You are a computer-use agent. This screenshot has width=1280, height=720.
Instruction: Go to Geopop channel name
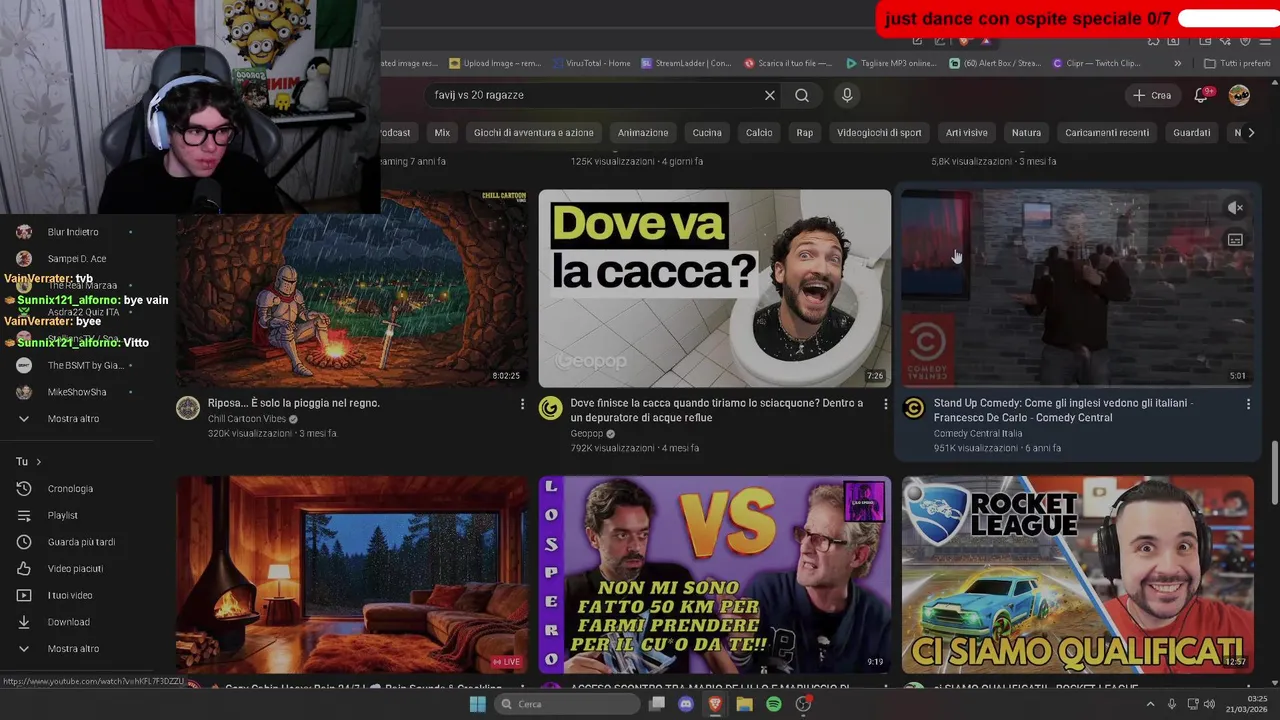[586, 434]
